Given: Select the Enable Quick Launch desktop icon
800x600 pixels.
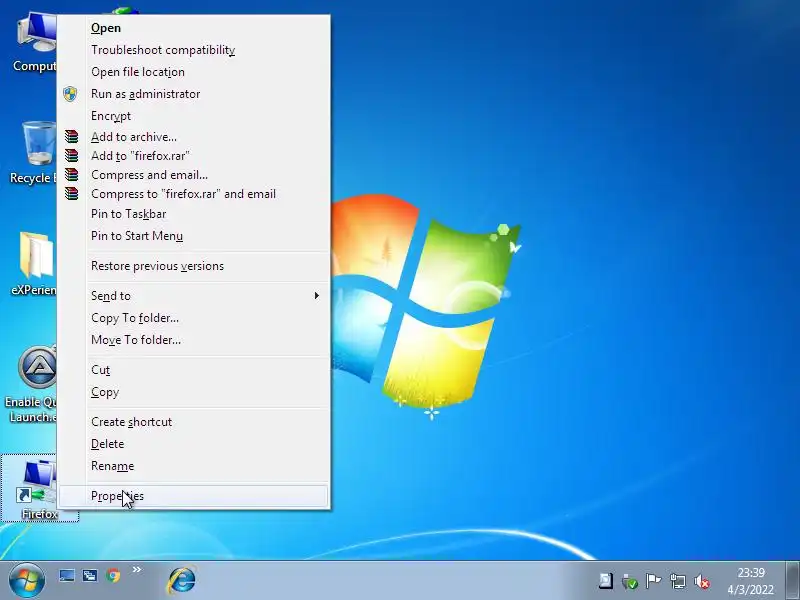Looking at the screenshot, I should pyautogui.click(x=31, y=385).
